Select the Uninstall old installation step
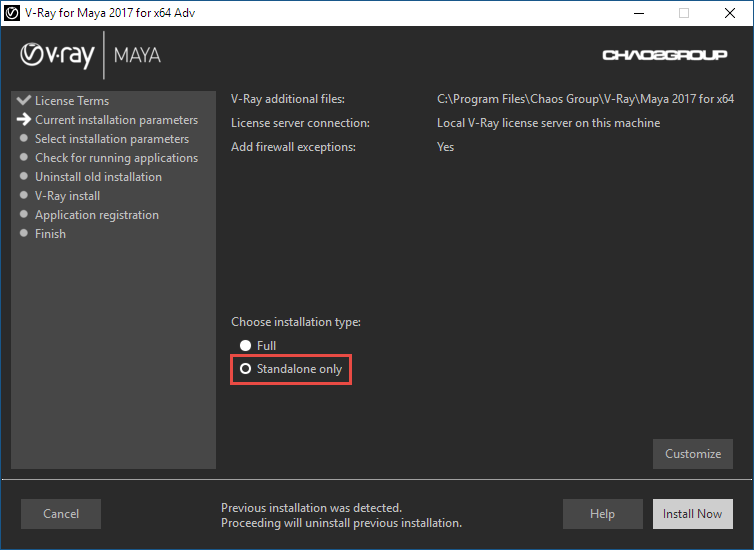The width and height of the screenshot is (754, 550). coord(99,177)
